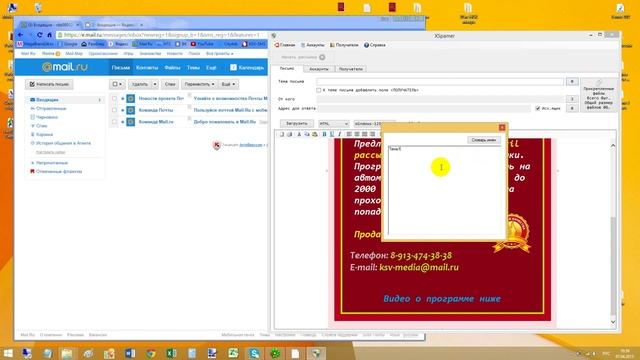
Task: Show Отмеченные флажком messages
Action: (x=59, y=171)
